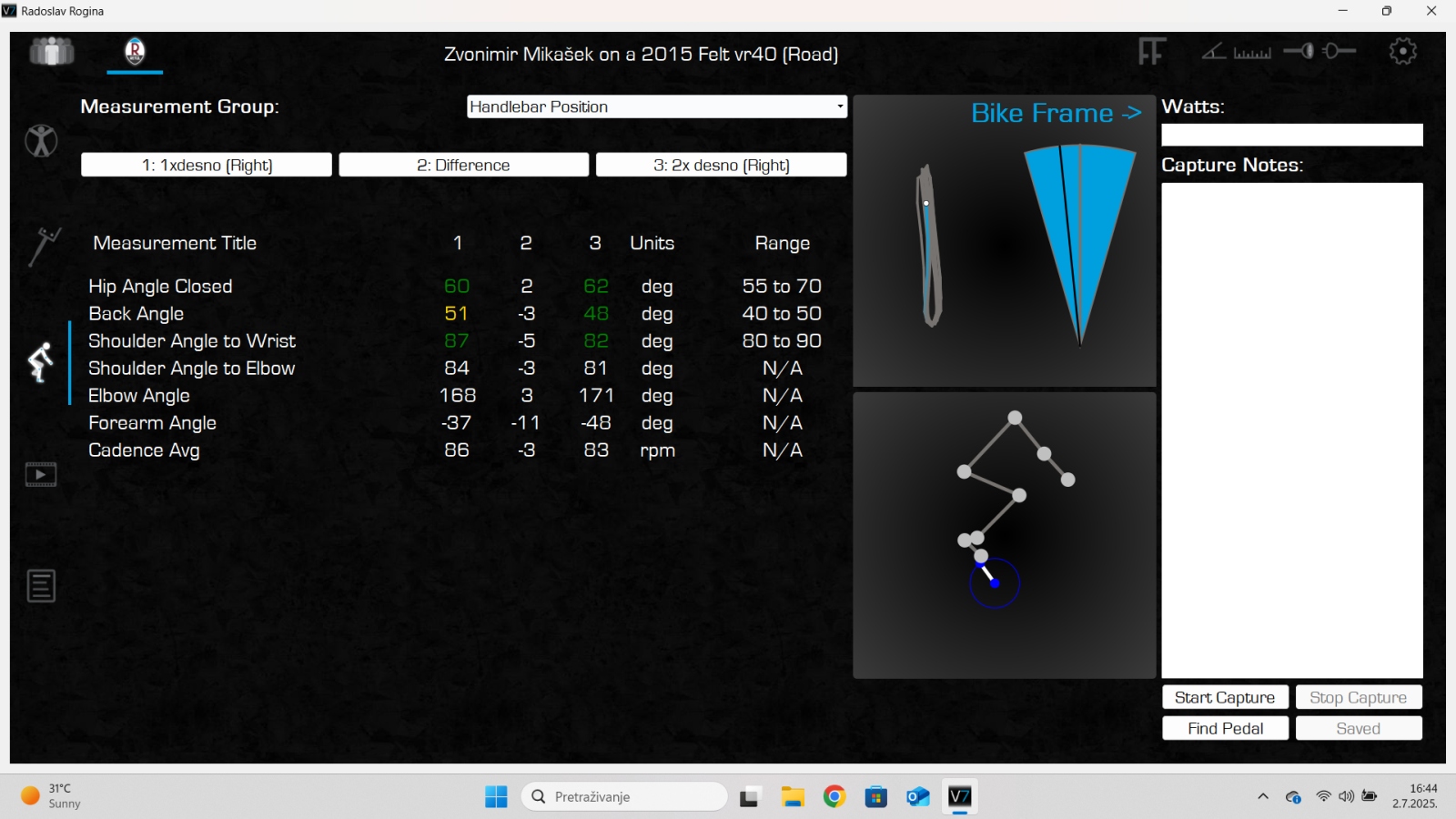The height and width of the screenshot is (819, 1456).
Task: Open Outlook from the taskbar
Action: [x=918, y=797]
